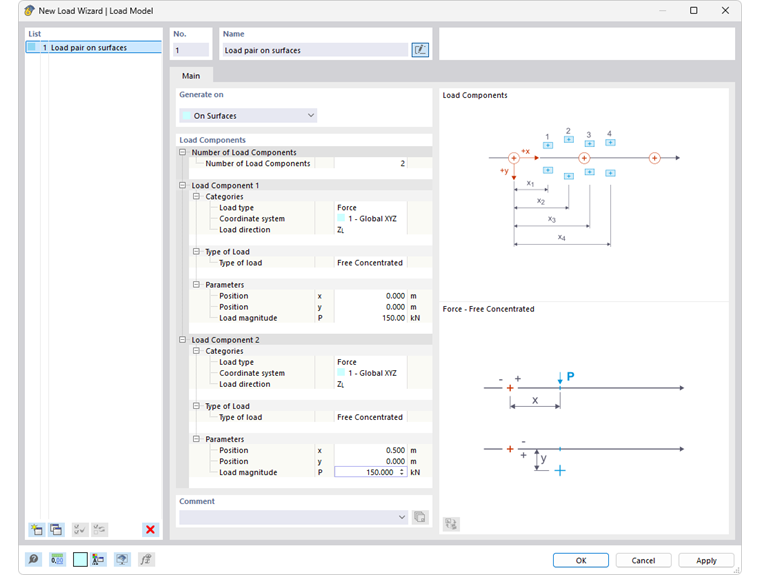Click the invert selection icon

99,529
